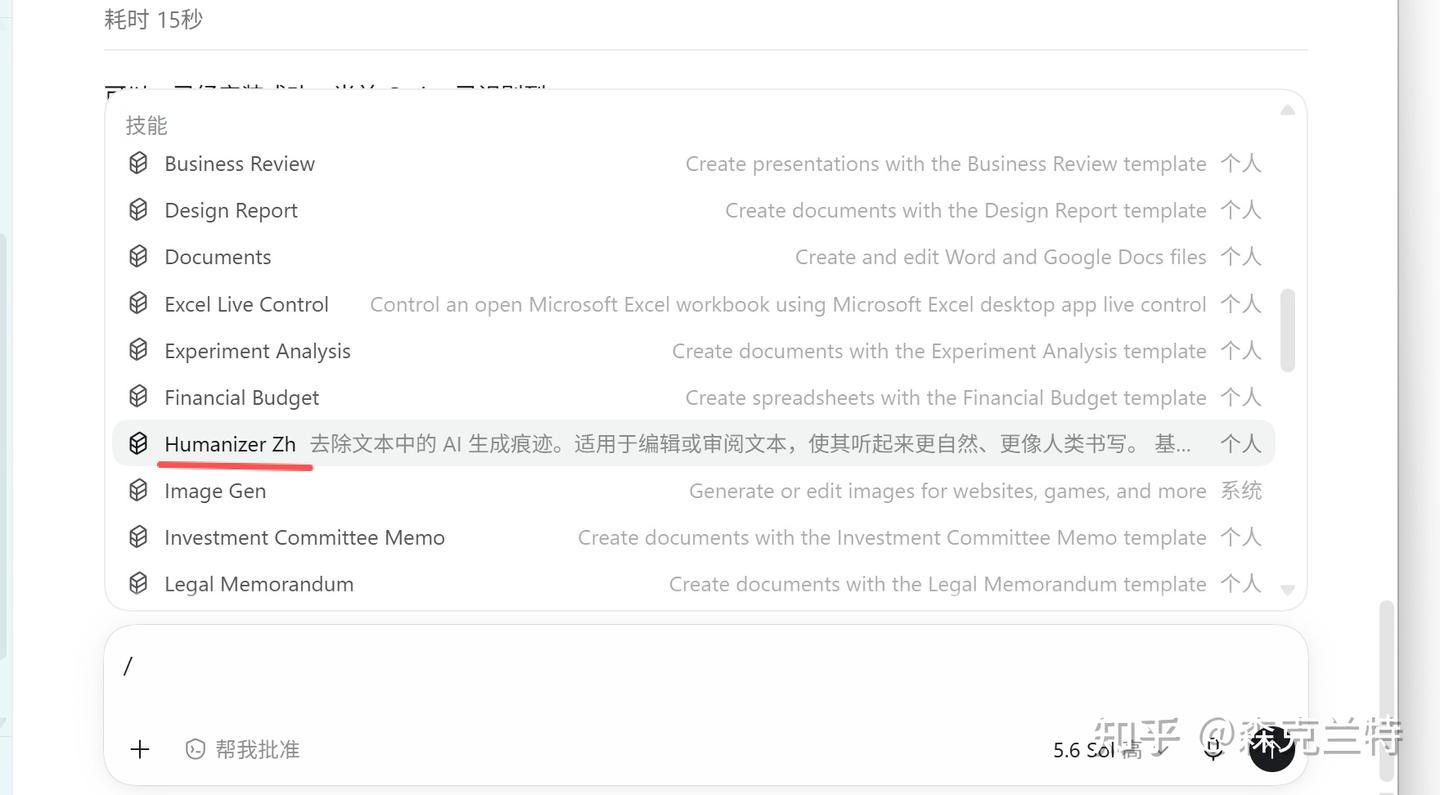Select the Business Review skill
This screenshot has width=1440, height=795.
pos(694,163)
